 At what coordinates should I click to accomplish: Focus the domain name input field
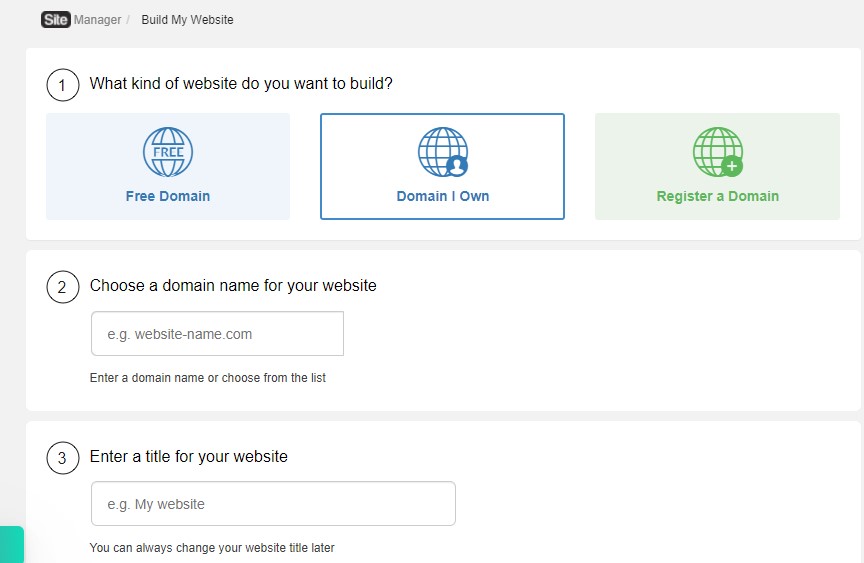pos(218,334)
